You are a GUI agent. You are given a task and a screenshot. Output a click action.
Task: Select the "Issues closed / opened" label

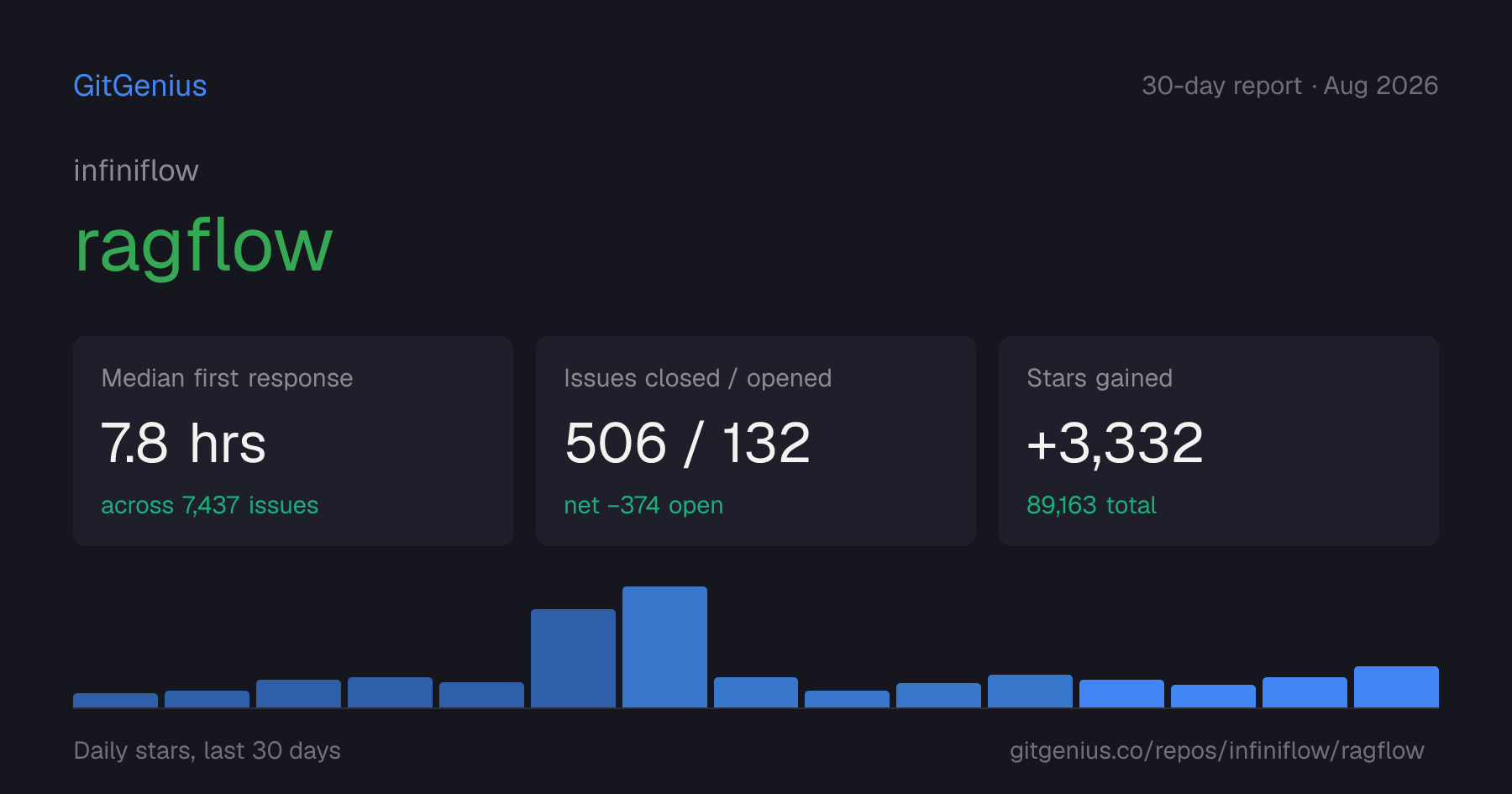698,378
